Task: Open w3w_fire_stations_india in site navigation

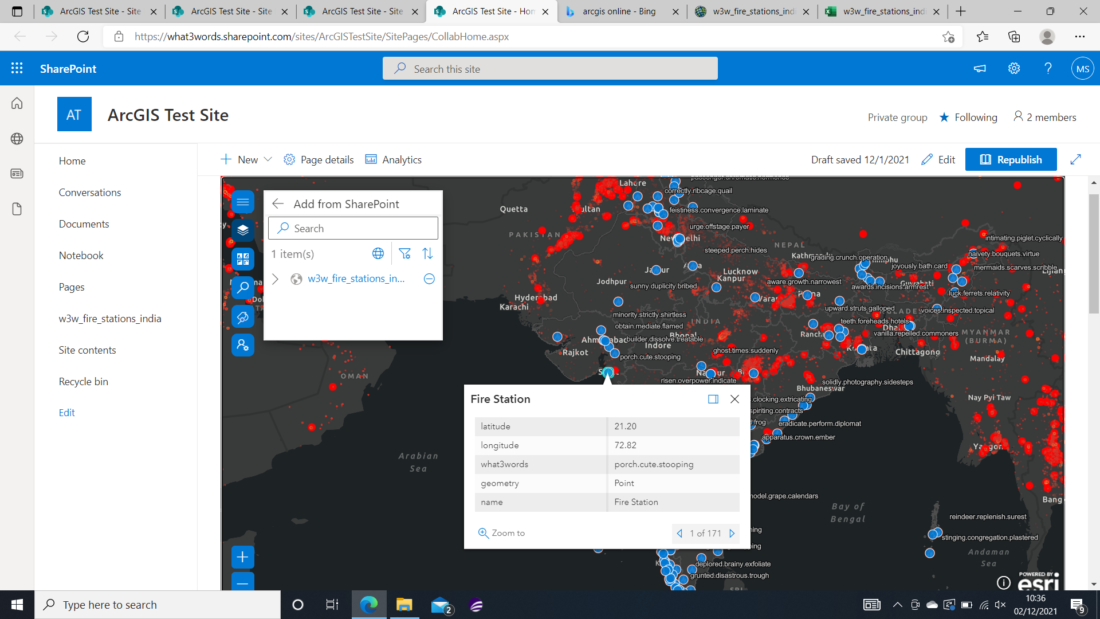Action: pos(110,319)
